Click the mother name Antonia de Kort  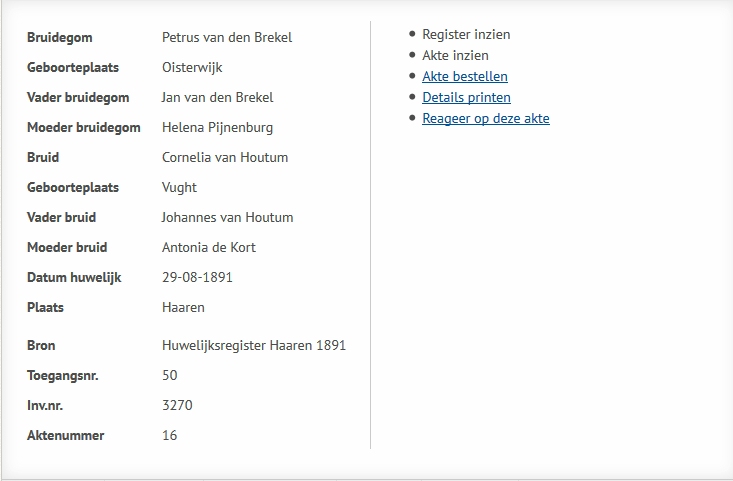point(209,247)
